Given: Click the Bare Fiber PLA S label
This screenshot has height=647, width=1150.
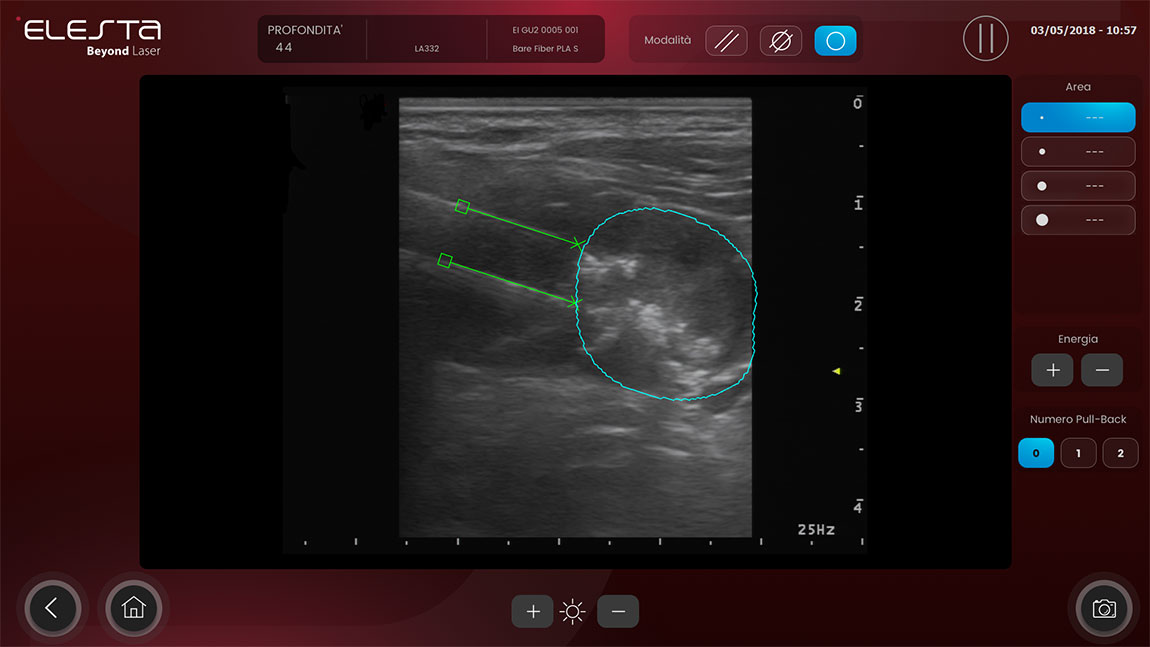Looking at the screenshot, I should 545,48.
